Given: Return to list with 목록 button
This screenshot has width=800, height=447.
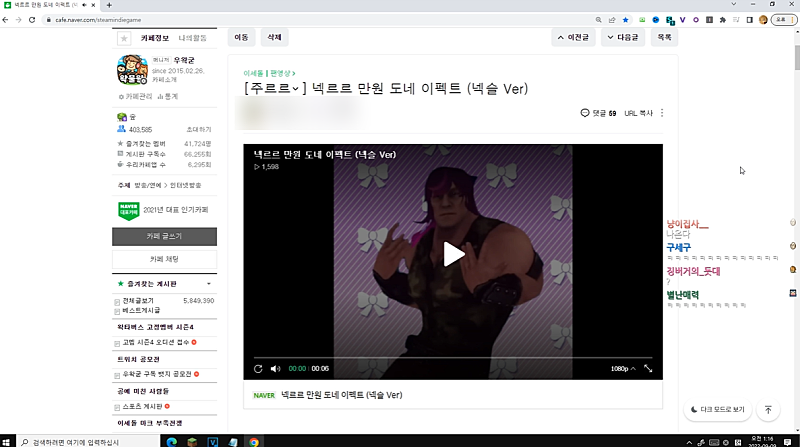Looking at the screenshot, I should click(x=664, y=37).
